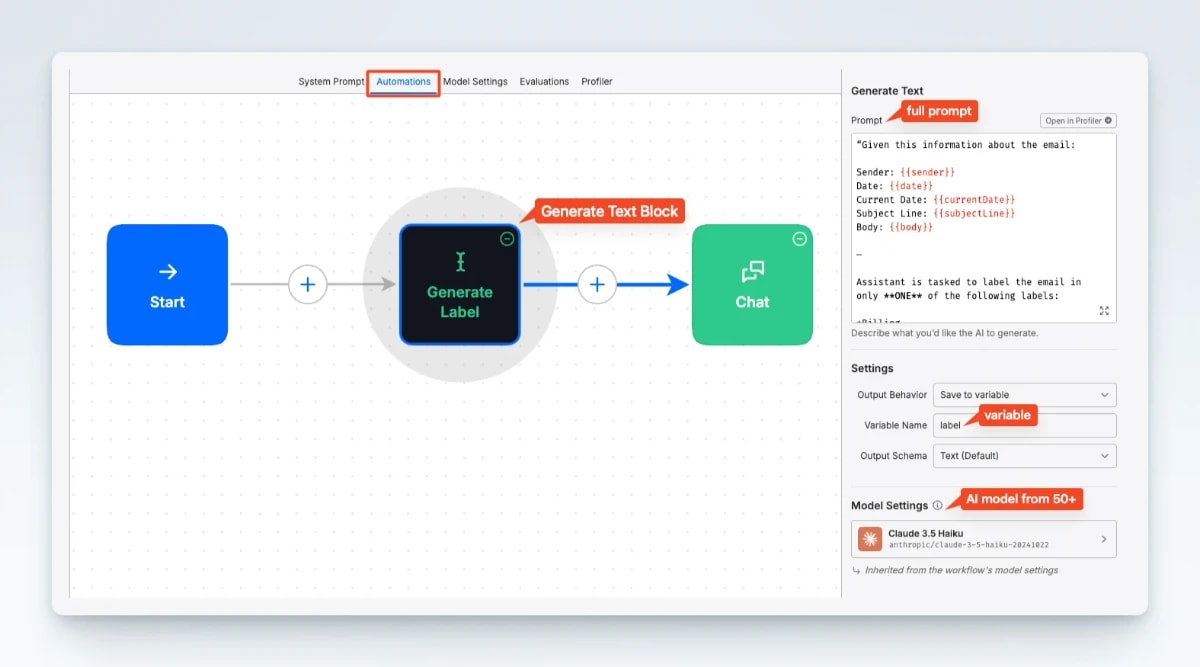Open the Output Schema dropdown showing Text (Default)
Image resolution: width=1200 pixels, height=667 pixels.
tap(1024, 456)
